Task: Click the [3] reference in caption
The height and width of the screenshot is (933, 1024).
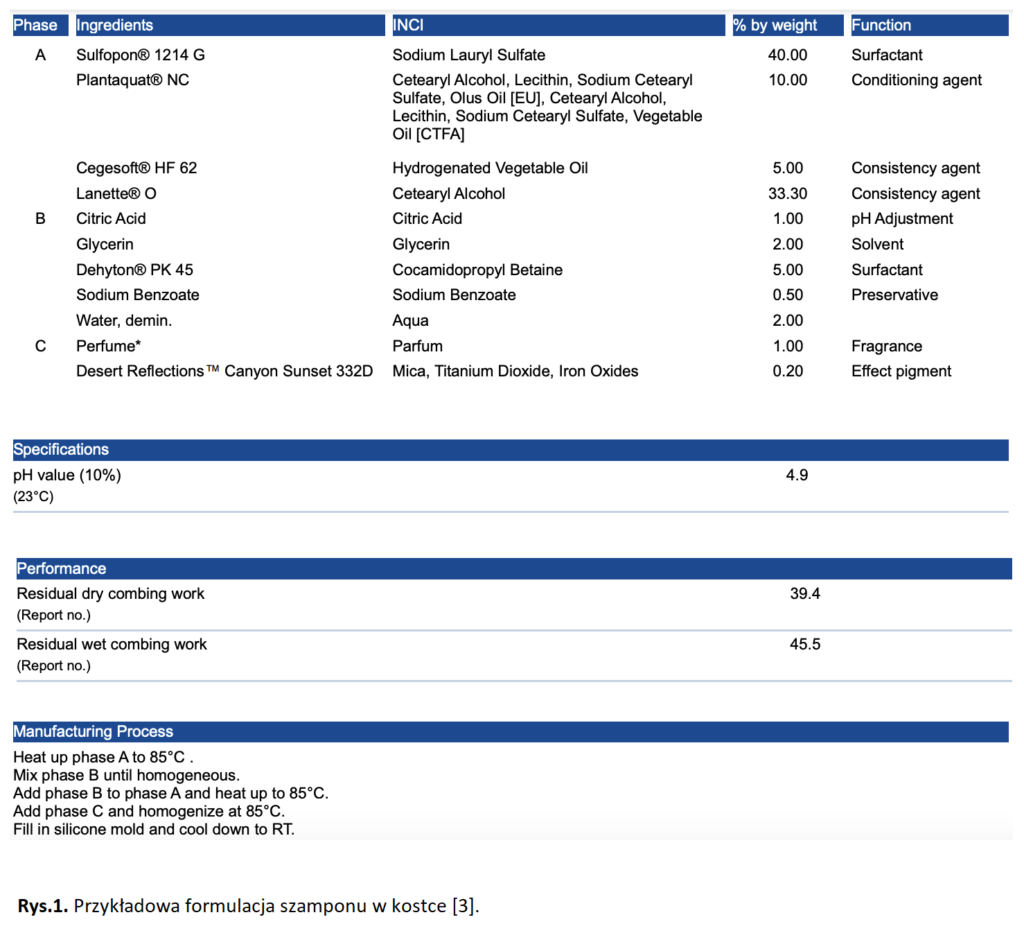Action: click(464, 906)
